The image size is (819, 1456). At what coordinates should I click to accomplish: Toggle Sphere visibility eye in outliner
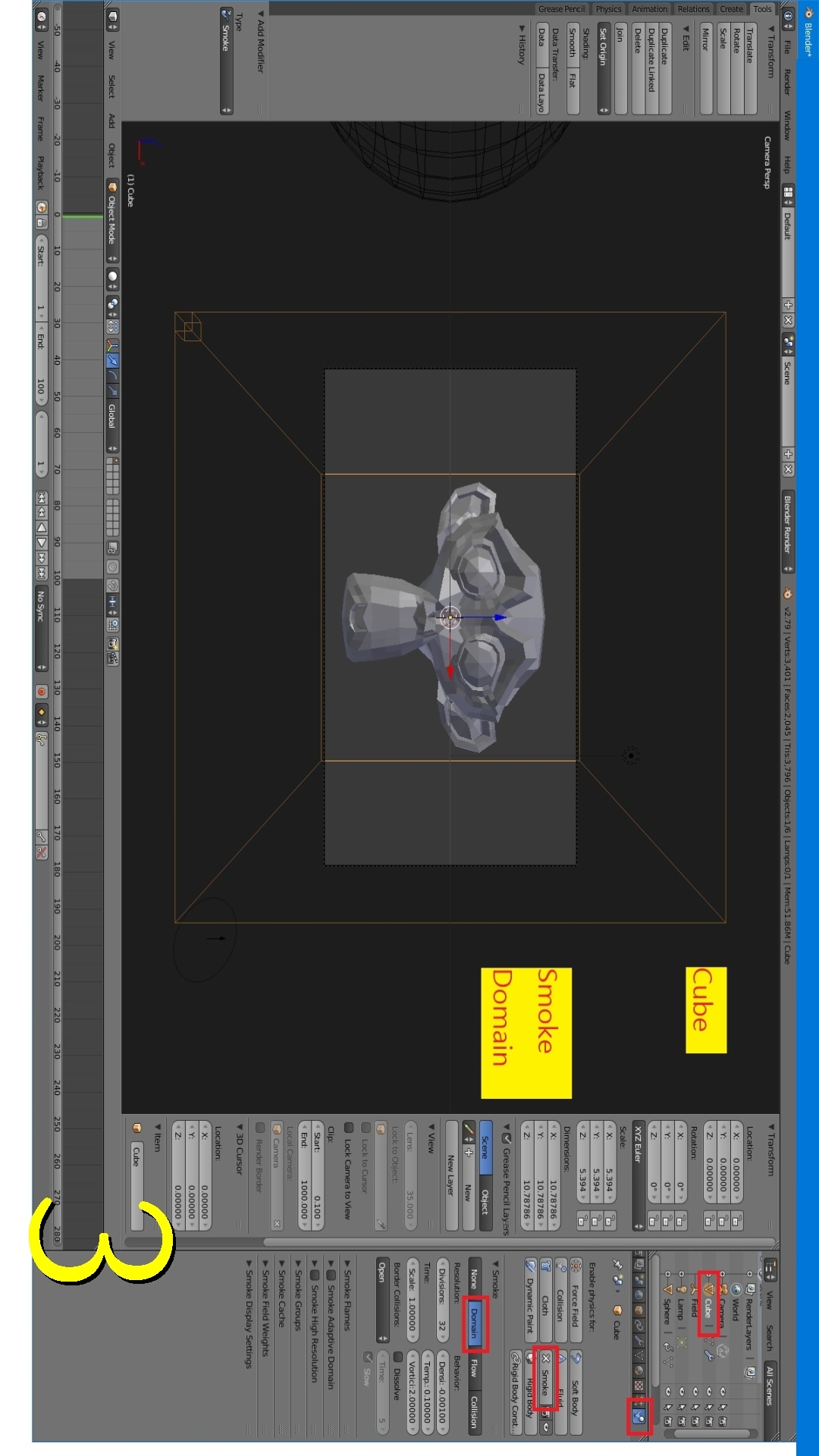point(668,1391)
